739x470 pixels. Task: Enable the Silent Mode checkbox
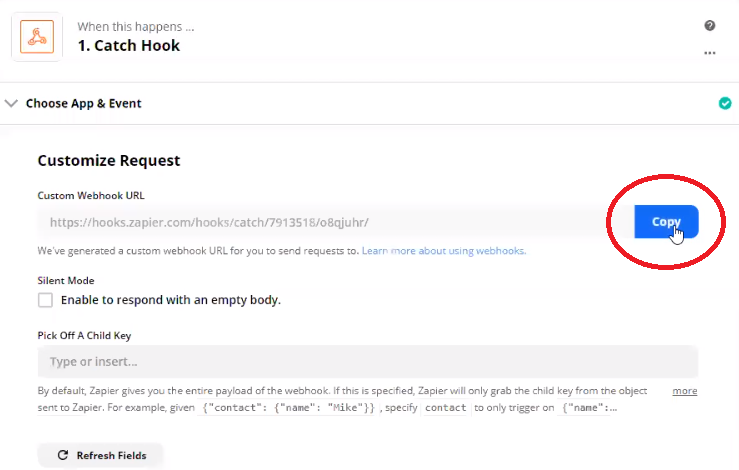pyautogui.click(x=45, y=300)
